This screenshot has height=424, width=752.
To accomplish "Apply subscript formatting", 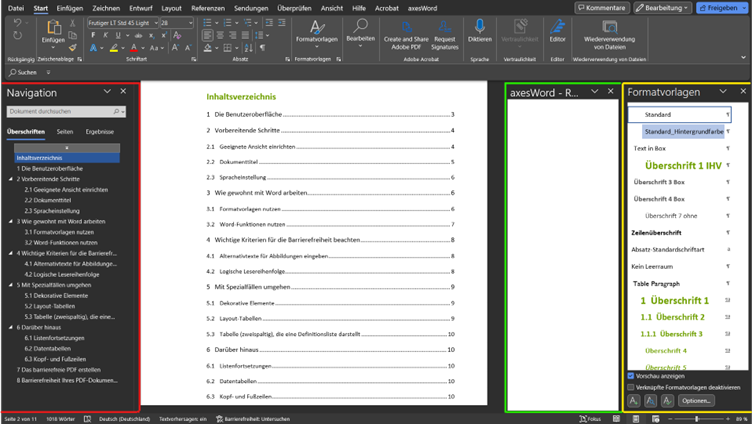I will point(152,35).
